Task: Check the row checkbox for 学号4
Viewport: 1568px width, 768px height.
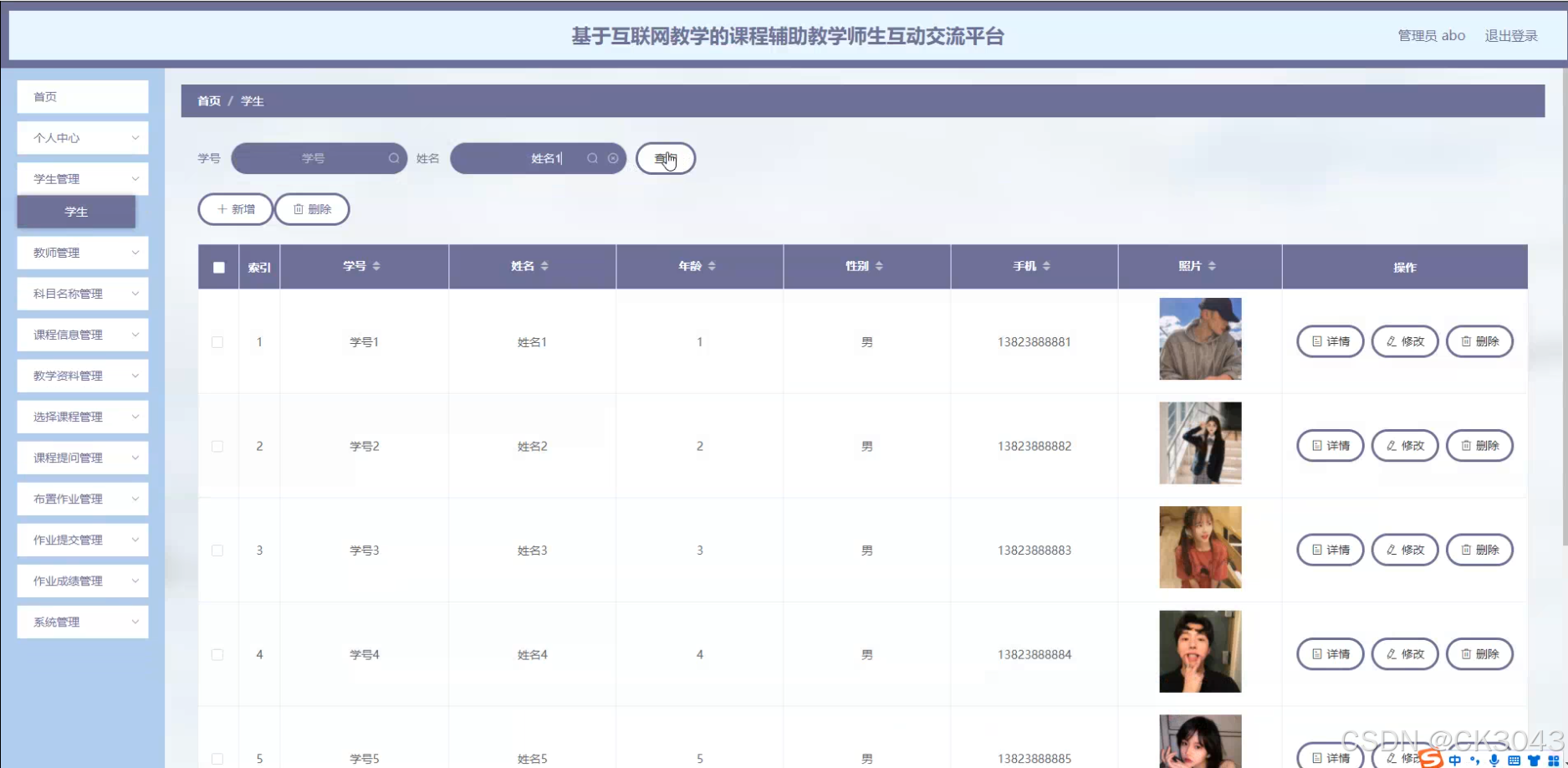Action: click(217, 655)
